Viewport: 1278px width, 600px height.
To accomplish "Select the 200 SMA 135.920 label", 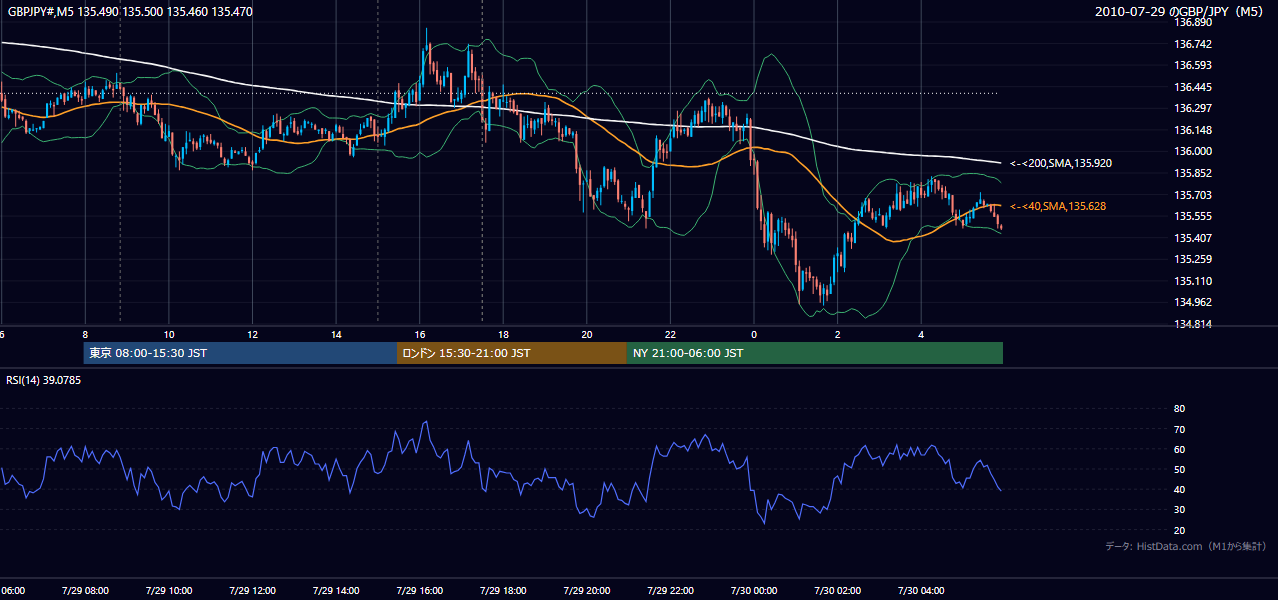I will click(1059, 162).
